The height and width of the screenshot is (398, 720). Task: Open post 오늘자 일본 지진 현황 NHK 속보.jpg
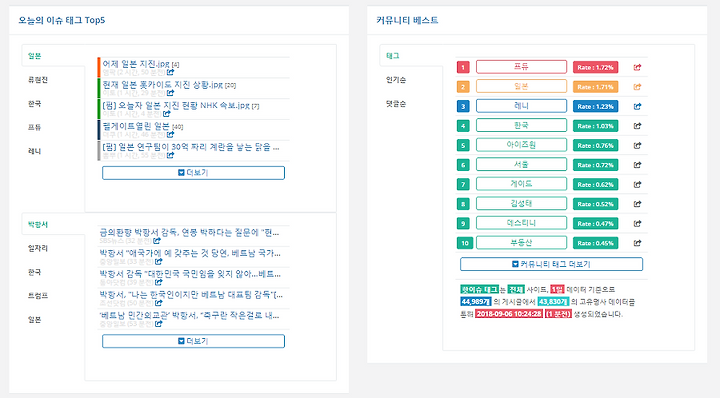coord(176,105)
